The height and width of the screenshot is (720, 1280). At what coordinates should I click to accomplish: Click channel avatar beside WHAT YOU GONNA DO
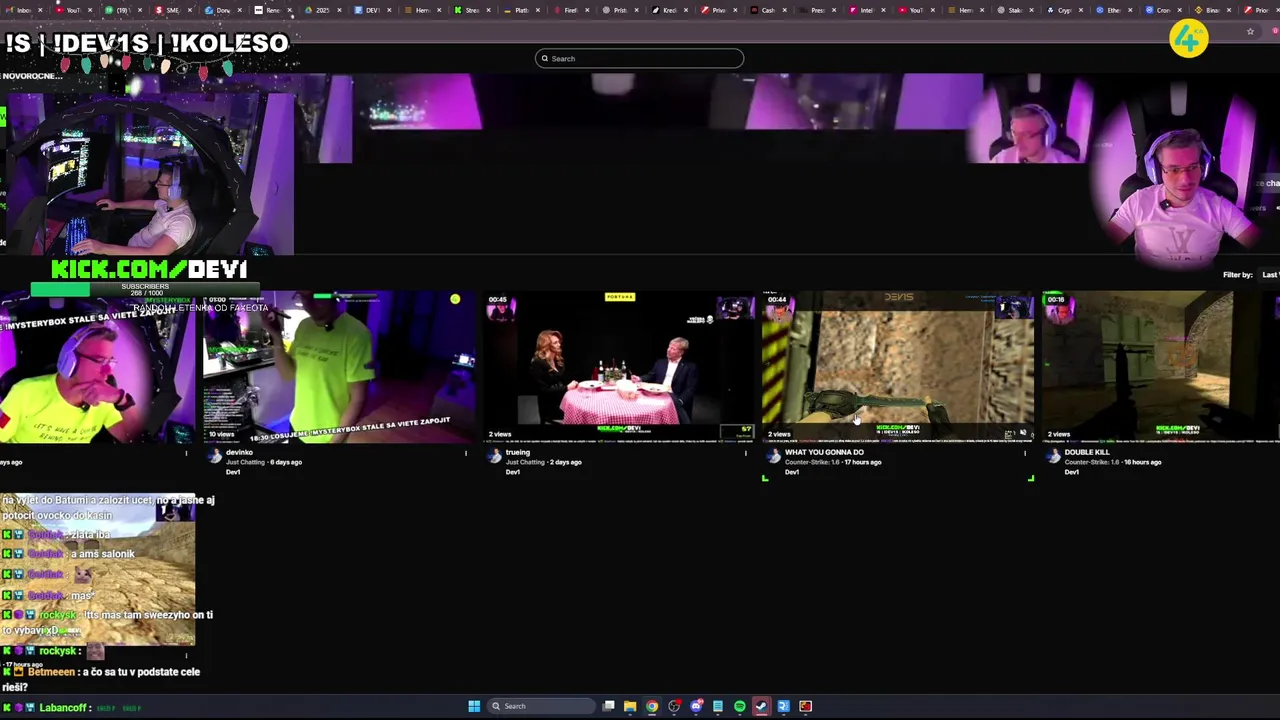click(x=774, y=456)
